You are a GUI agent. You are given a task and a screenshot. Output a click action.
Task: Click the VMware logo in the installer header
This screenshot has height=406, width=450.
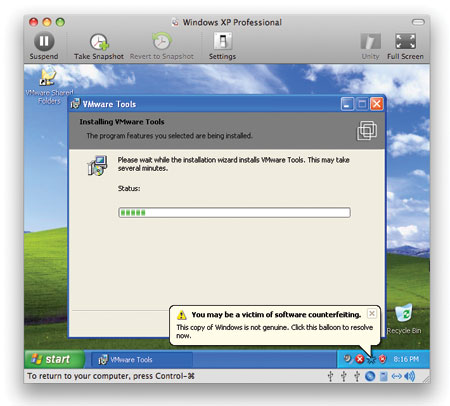pos(367,130)
